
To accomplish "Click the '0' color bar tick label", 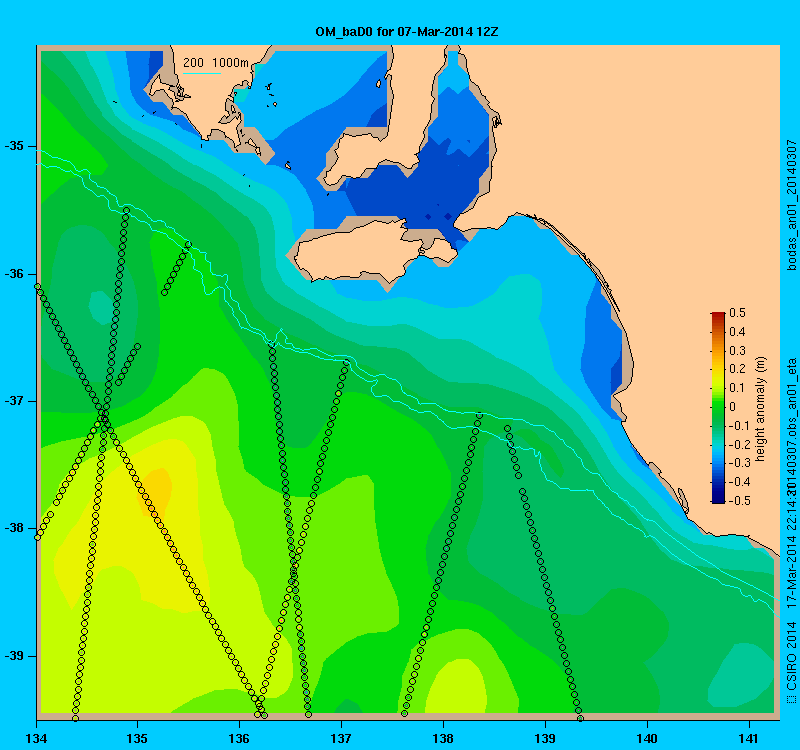I will tap(733, 407).
